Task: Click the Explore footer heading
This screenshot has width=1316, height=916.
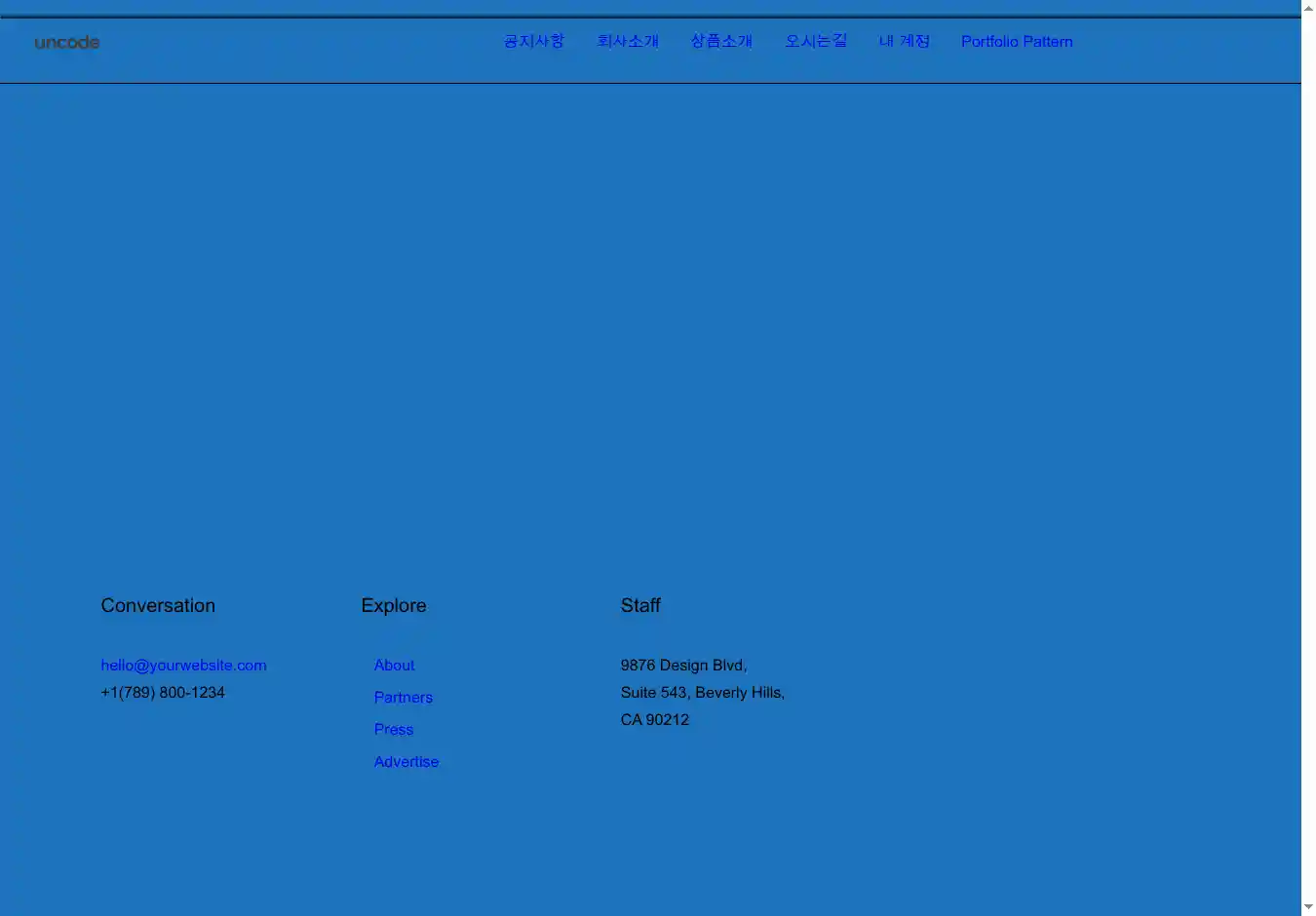Action: click(x=393, y=605)
